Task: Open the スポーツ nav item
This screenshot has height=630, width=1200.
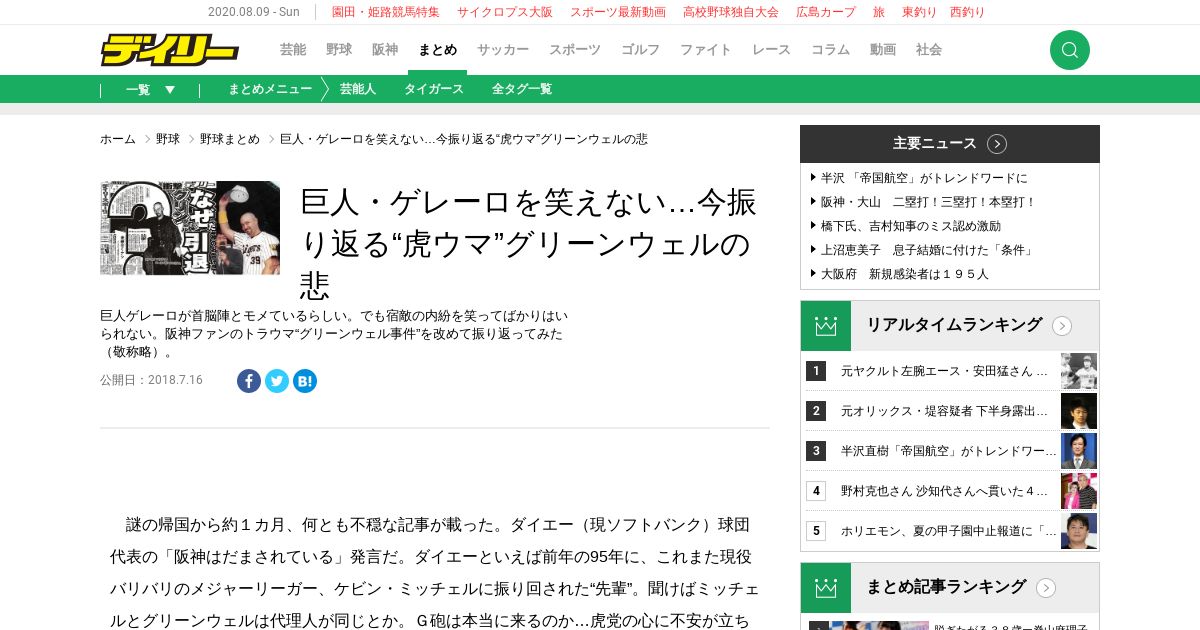Action: [x=575, y=50]
